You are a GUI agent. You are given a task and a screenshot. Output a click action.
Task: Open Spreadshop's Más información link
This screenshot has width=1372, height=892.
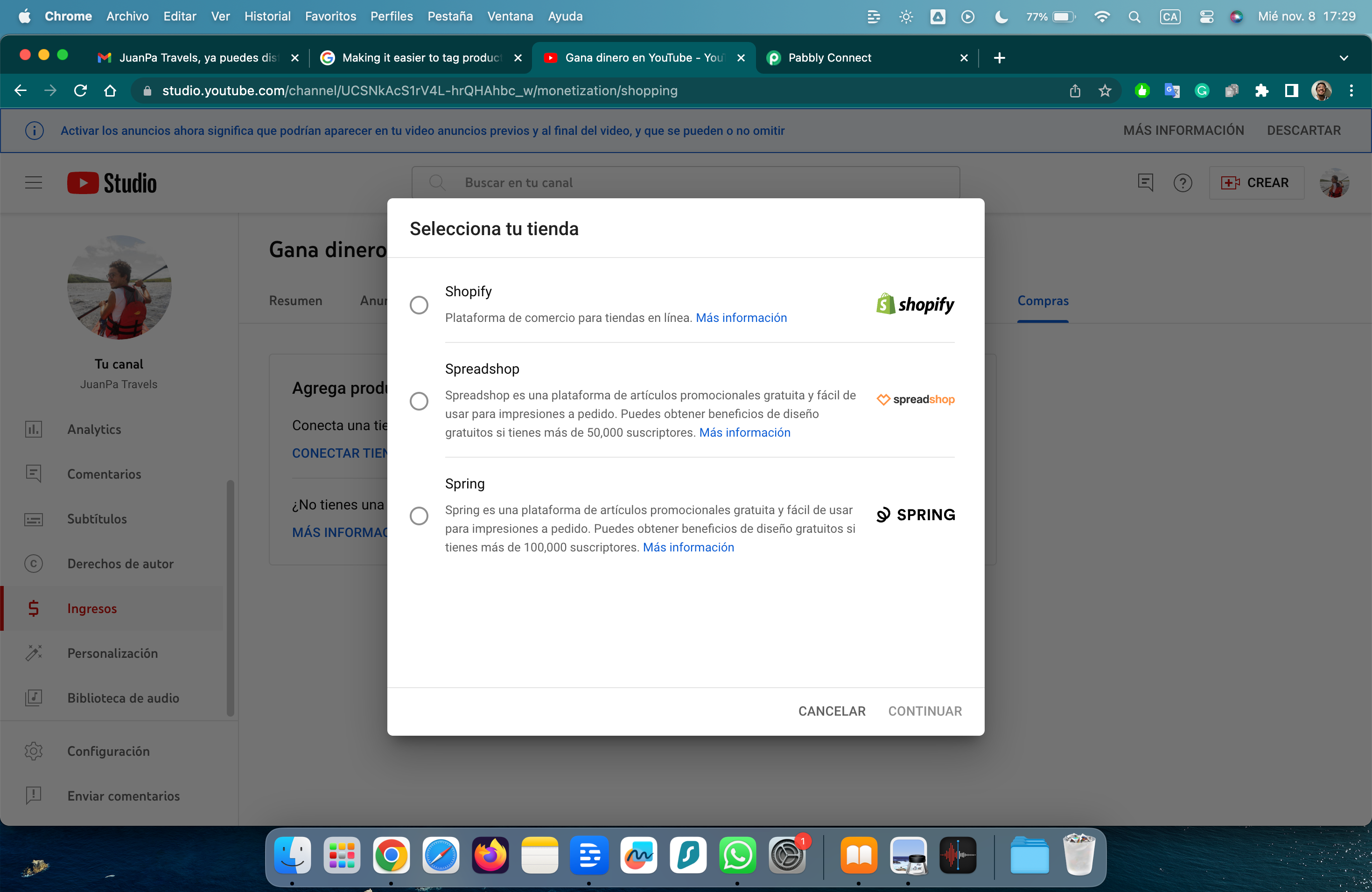tap(745, 433)
